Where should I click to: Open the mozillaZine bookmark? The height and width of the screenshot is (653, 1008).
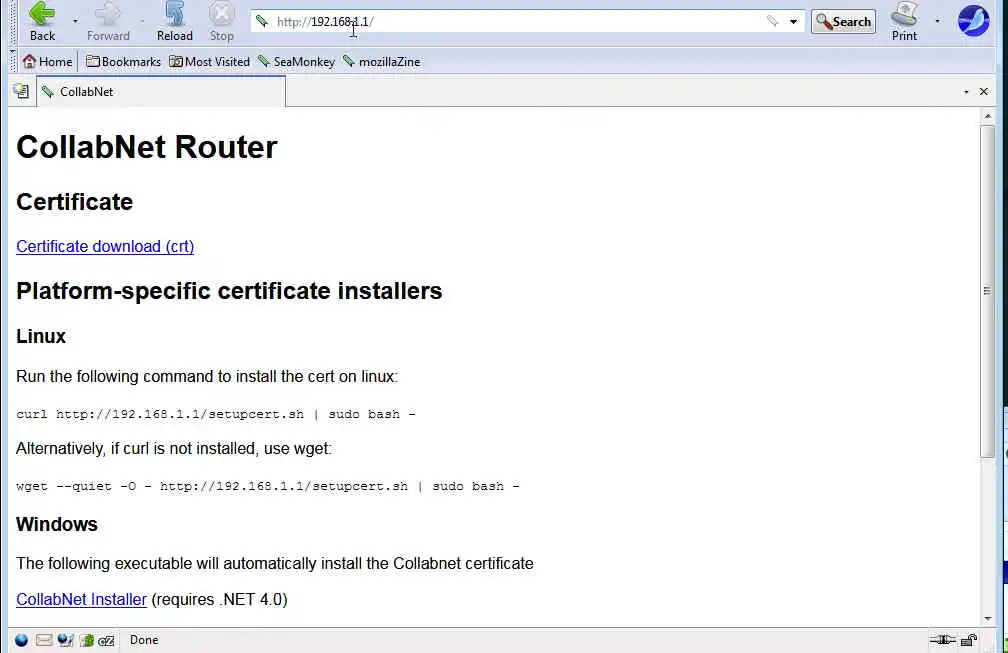click(382, 62)
